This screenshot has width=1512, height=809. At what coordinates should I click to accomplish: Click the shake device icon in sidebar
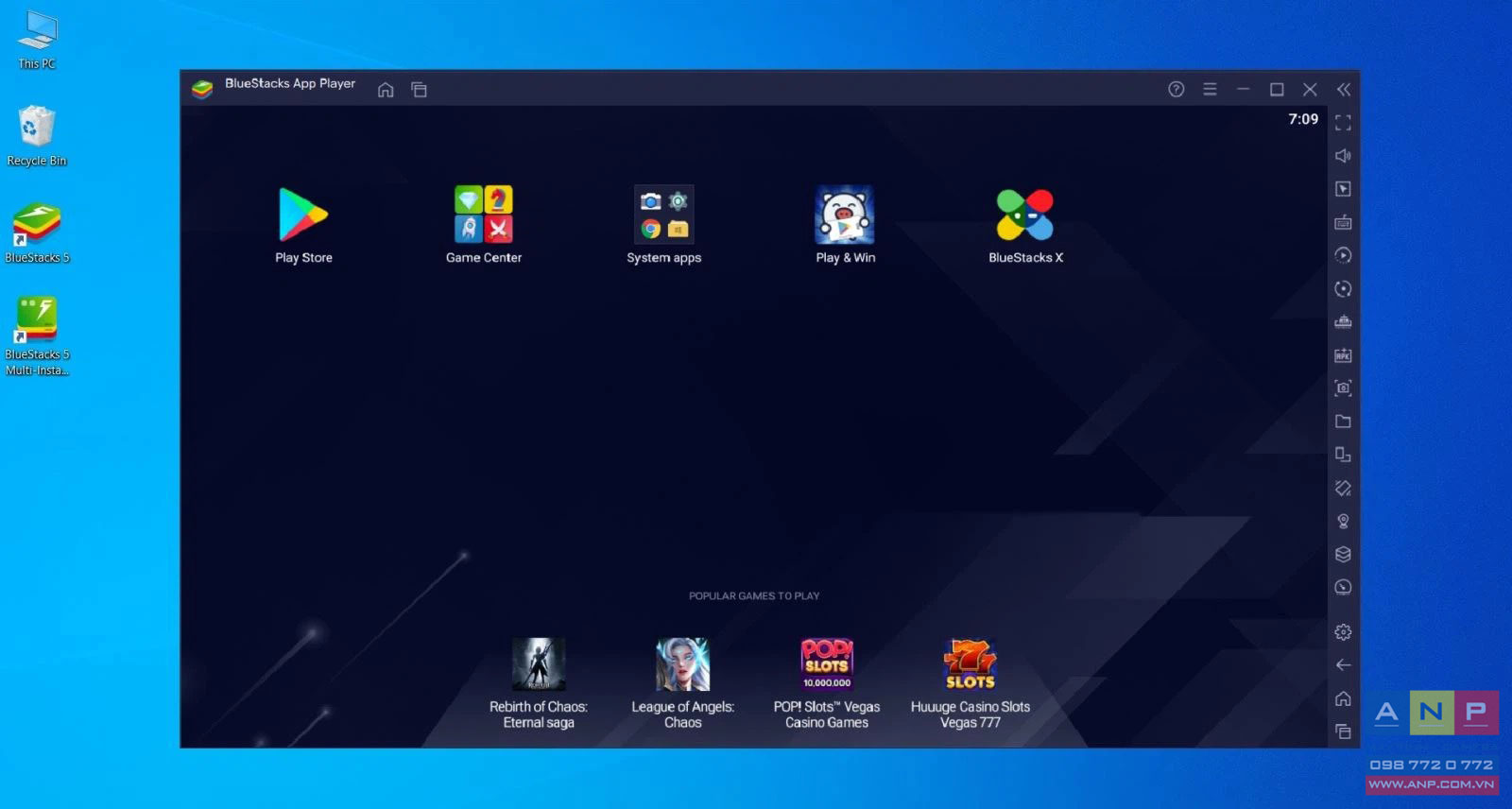click(x=1343, y=488)
